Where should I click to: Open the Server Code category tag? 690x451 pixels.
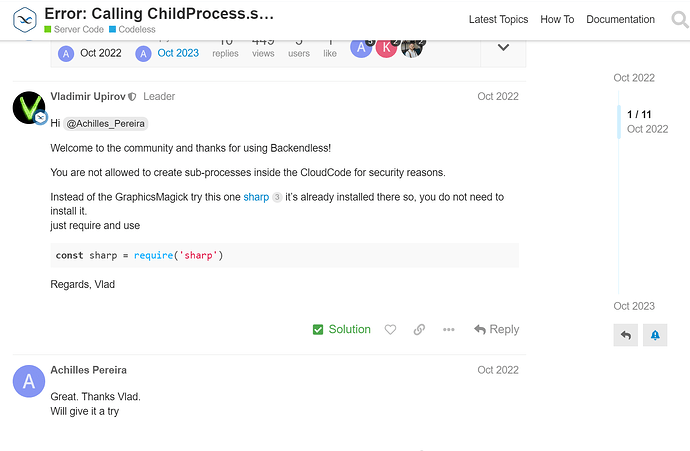point(74,29)
